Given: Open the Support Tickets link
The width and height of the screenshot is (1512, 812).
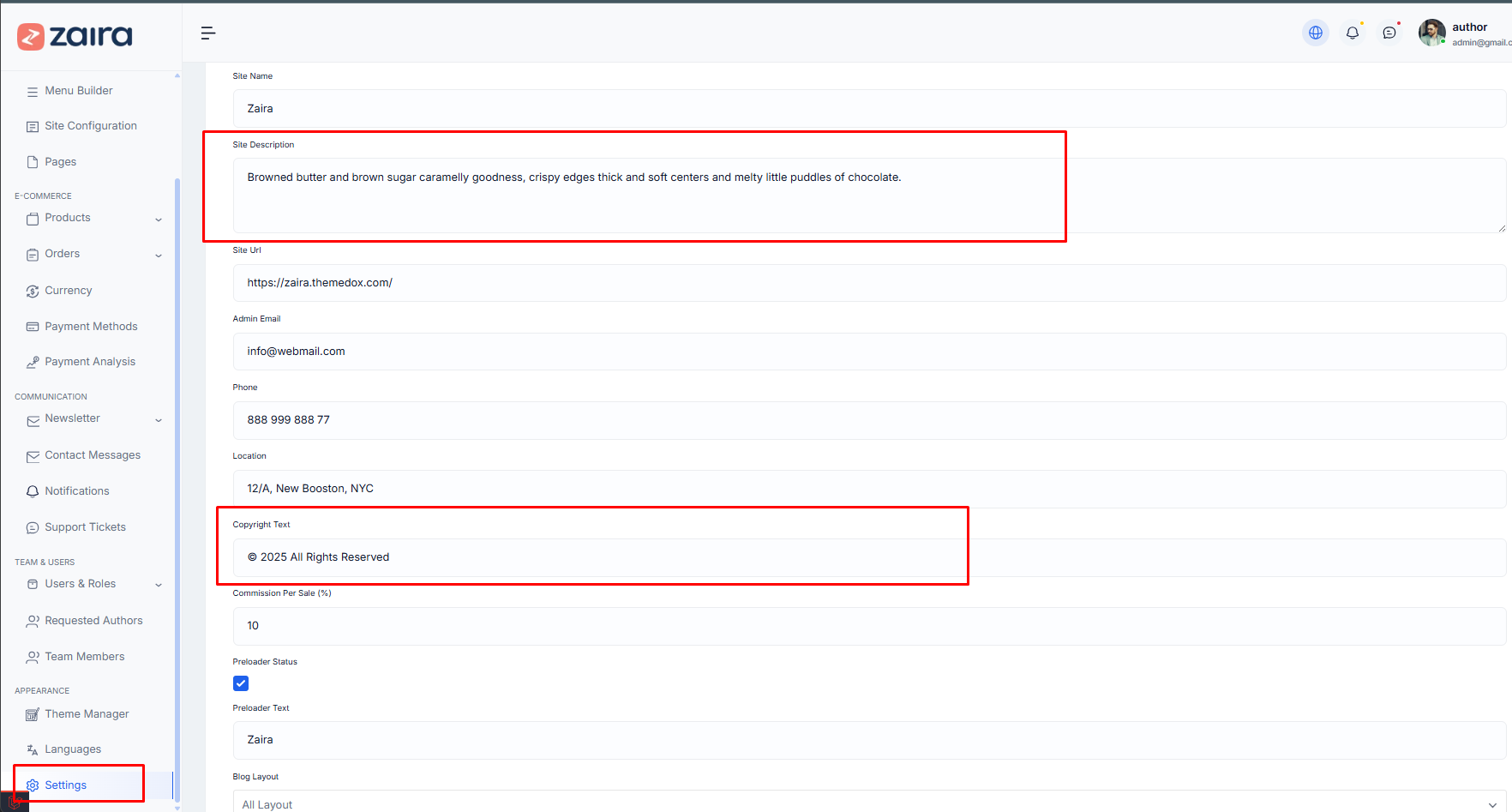Looking at the screenshot, I should pyautogui.click(x=85, y=527).
